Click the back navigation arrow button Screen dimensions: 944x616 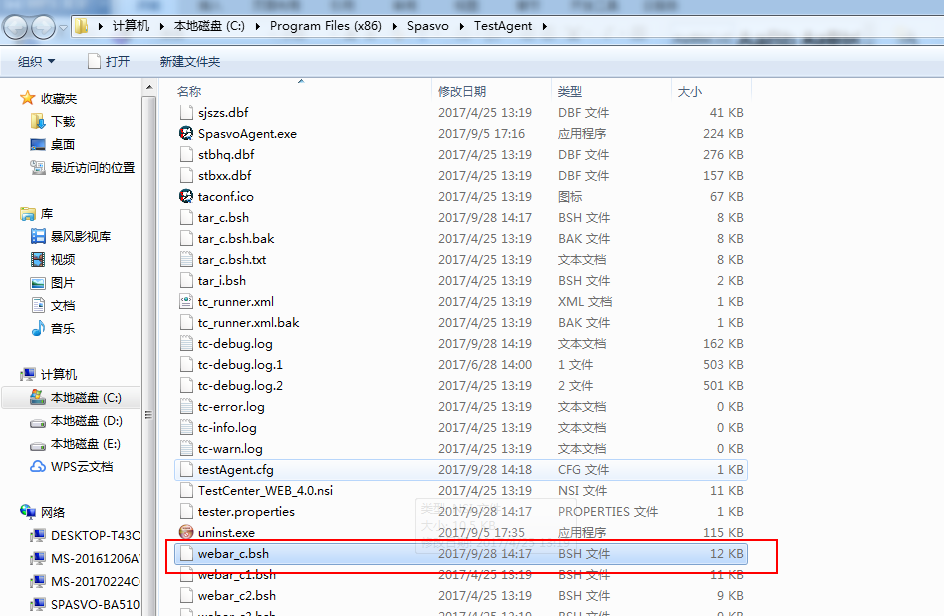[x=17, y=27]
